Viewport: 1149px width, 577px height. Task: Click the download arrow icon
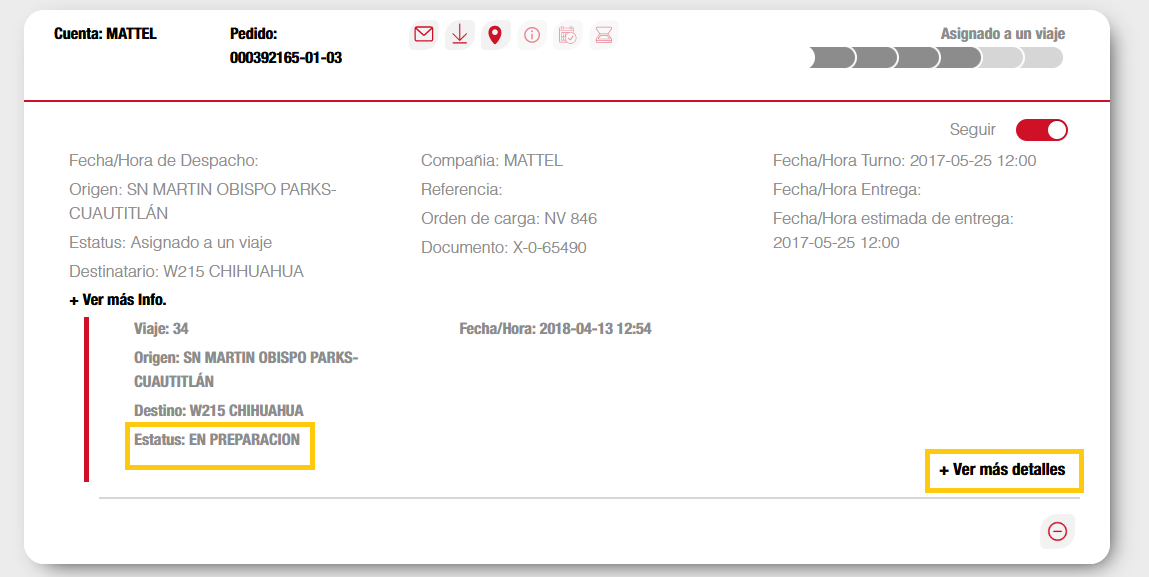[x=459, y=35]
